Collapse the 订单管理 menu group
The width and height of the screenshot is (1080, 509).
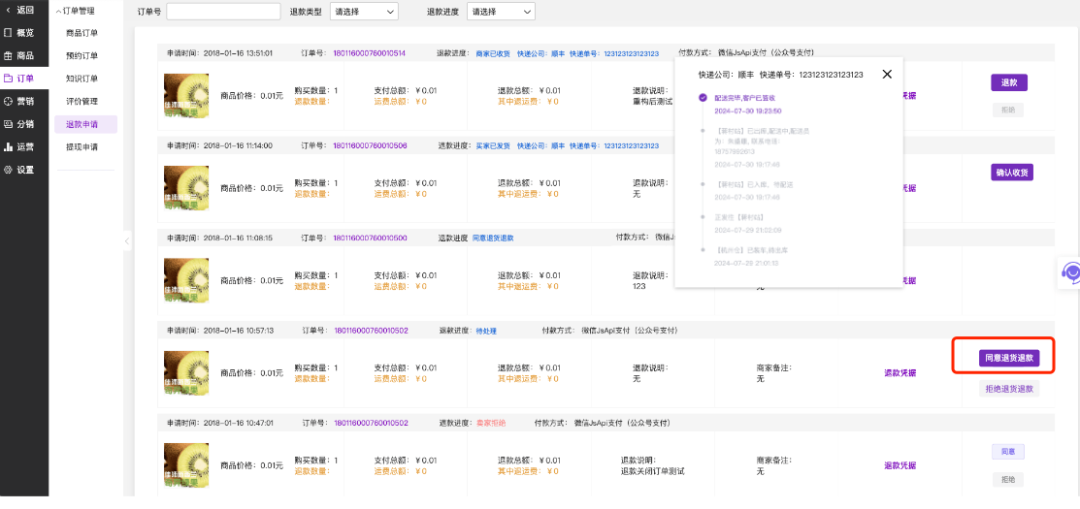[x=76, y=10]
